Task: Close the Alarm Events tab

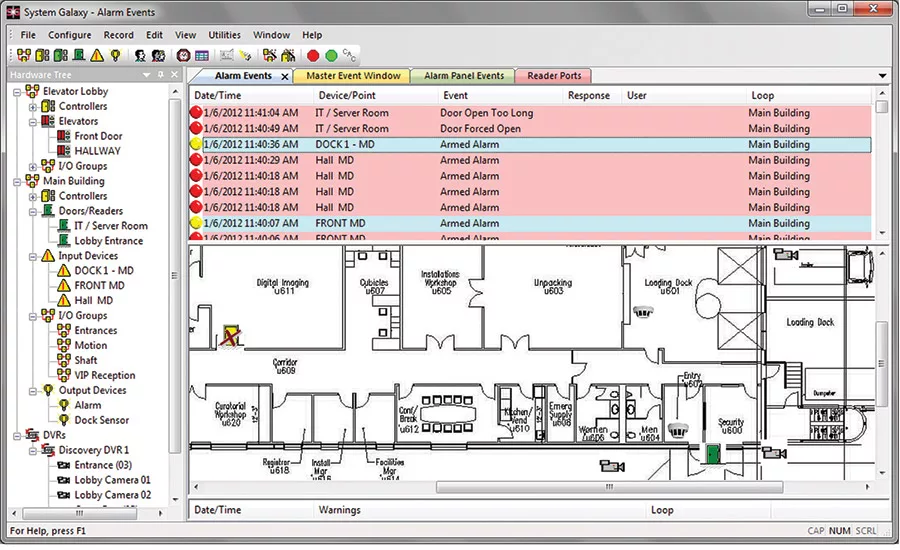Action: [x=285, y=76]
